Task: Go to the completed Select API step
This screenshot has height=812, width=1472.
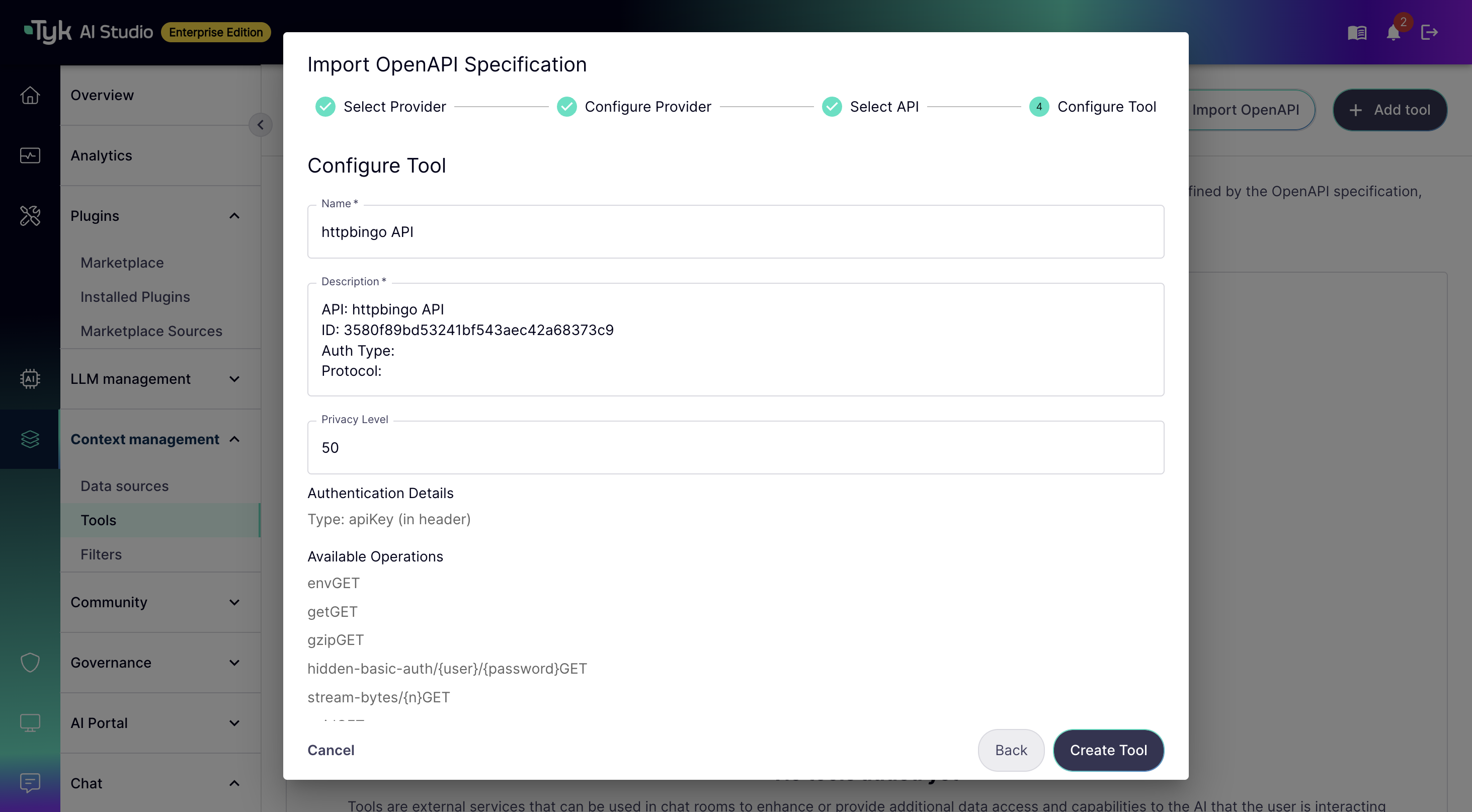Action: [870, 107]
